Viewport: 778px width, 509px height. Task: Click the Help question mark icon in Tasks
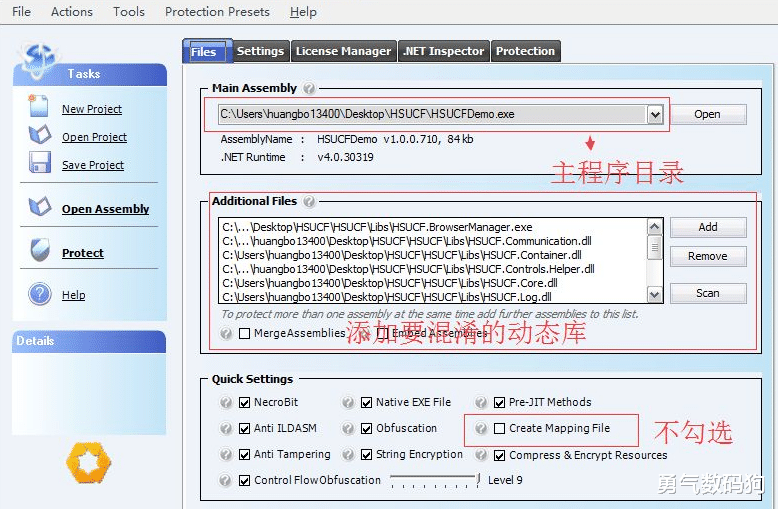tap(40, 294)
